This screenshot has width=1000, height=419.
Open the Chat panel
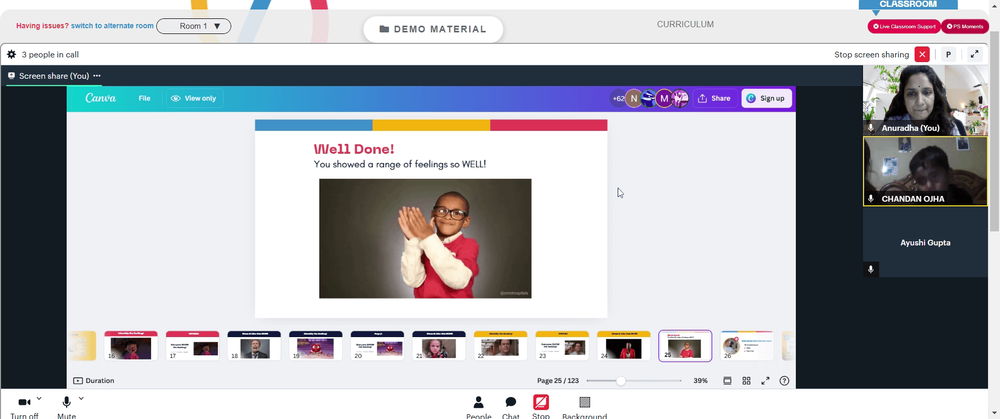point(511,406)
